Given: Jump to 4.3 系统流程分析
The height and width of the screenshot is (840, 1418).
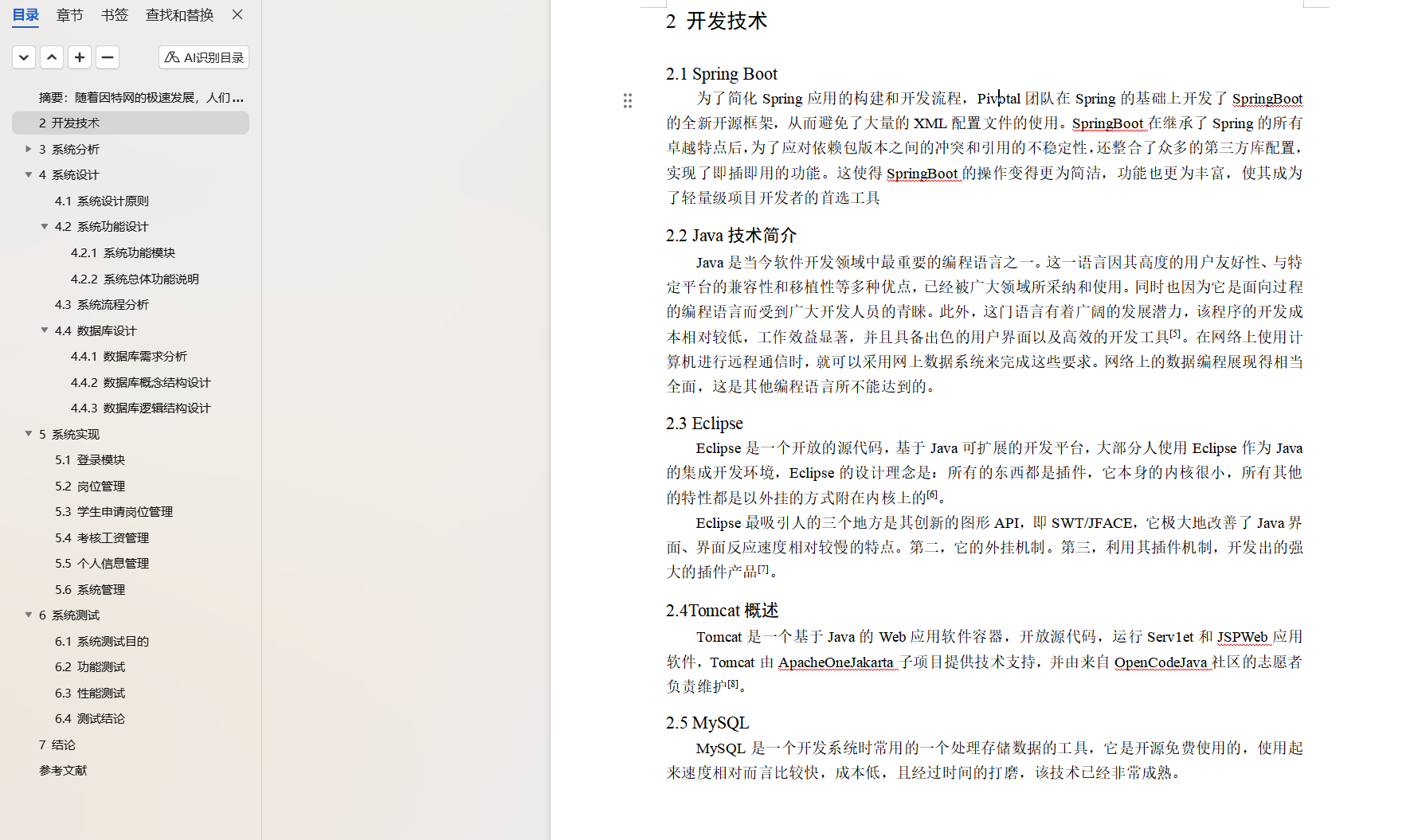Looking at the screenshot, I should [102, 304].
